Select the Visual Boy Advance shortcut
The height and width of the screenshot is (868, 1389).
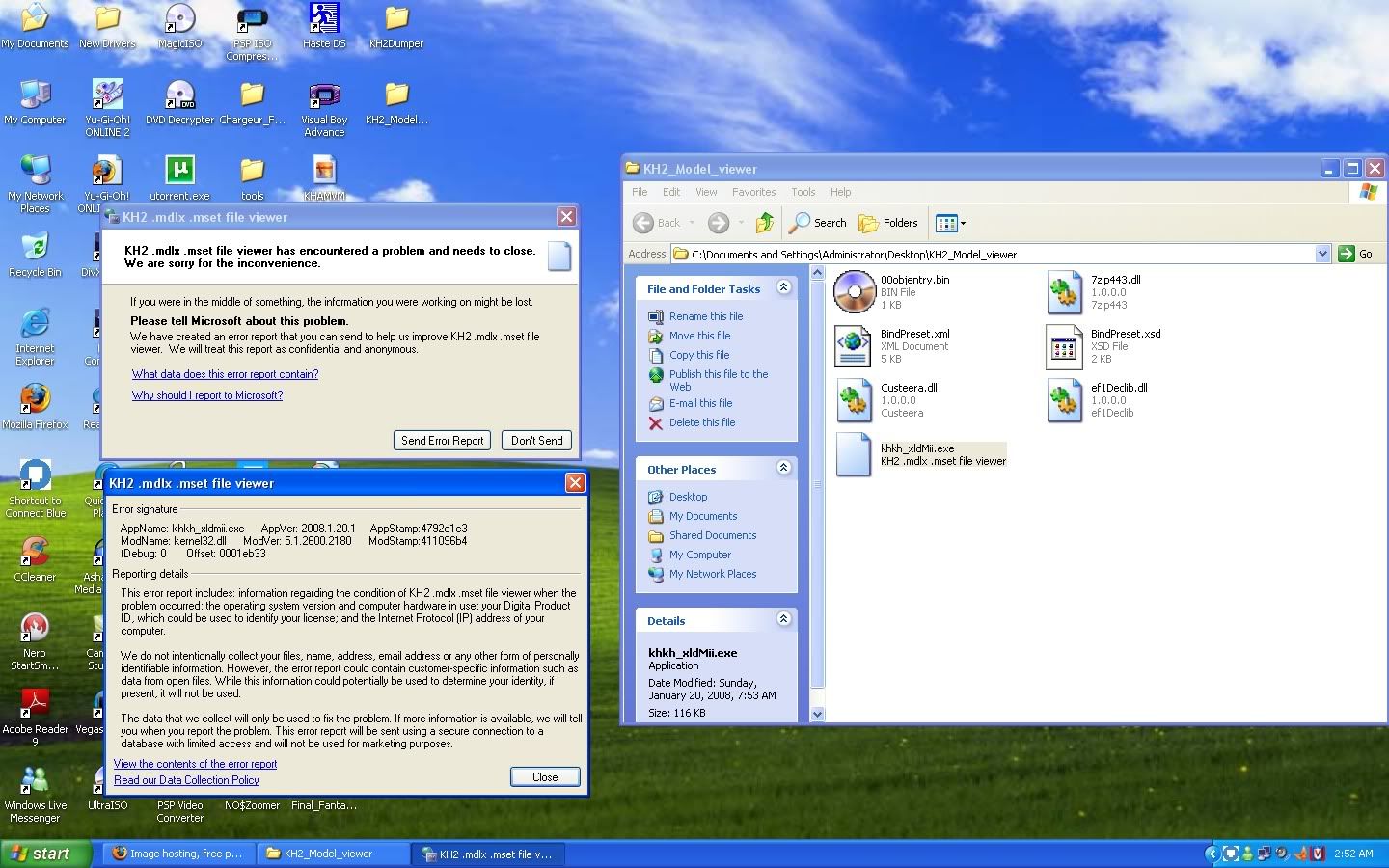click(x=324, y=108)
